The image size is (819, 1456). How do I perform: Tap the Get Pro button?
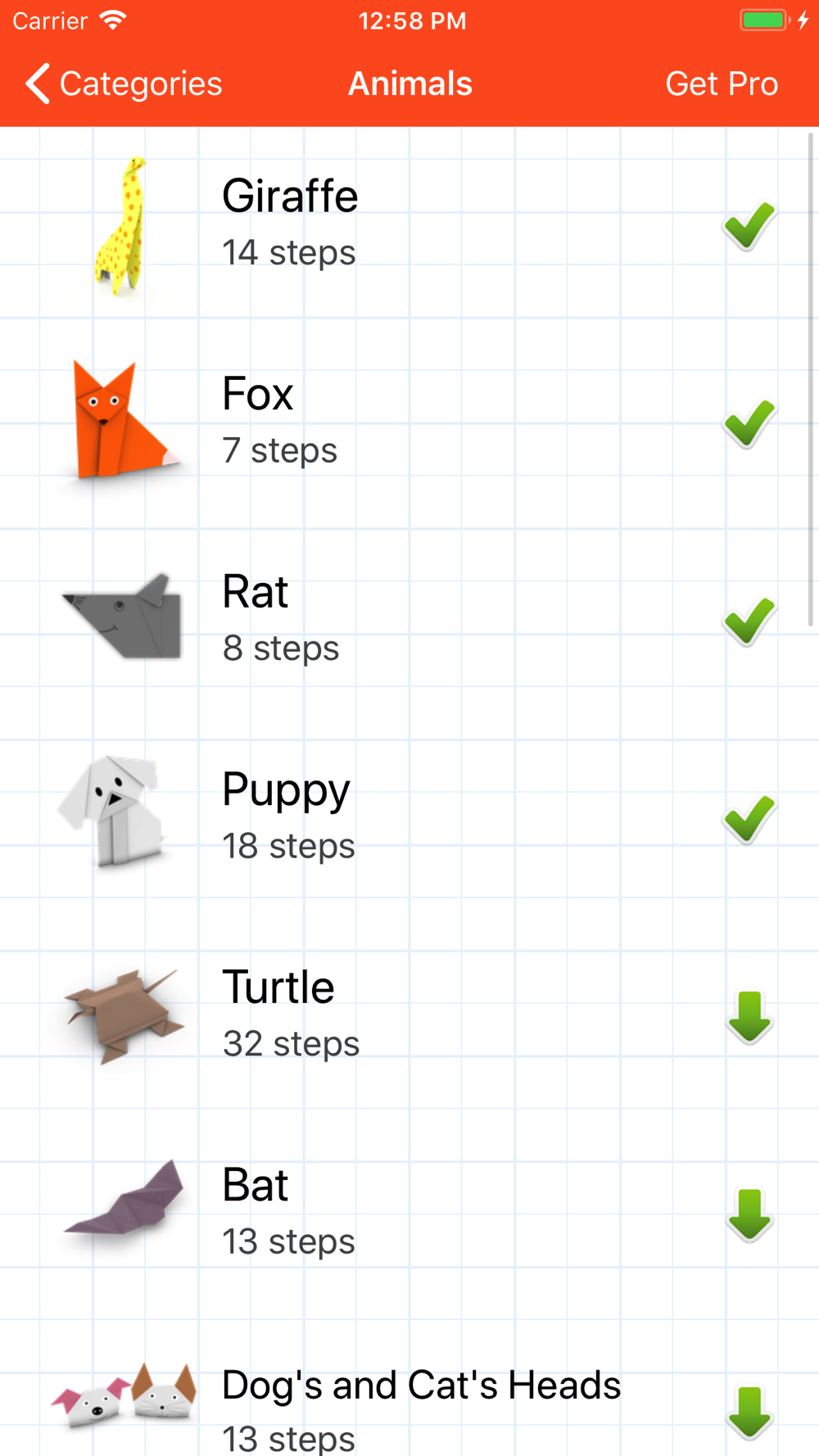click(722, 84)
